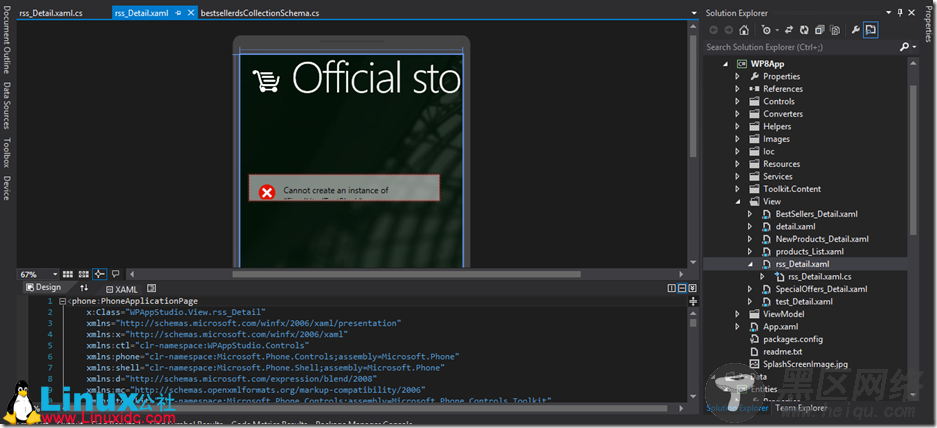This screenshot has width=937, height=428.
Task: Pin the rss_Detail.xaml tab
Action: pos(179,13)
